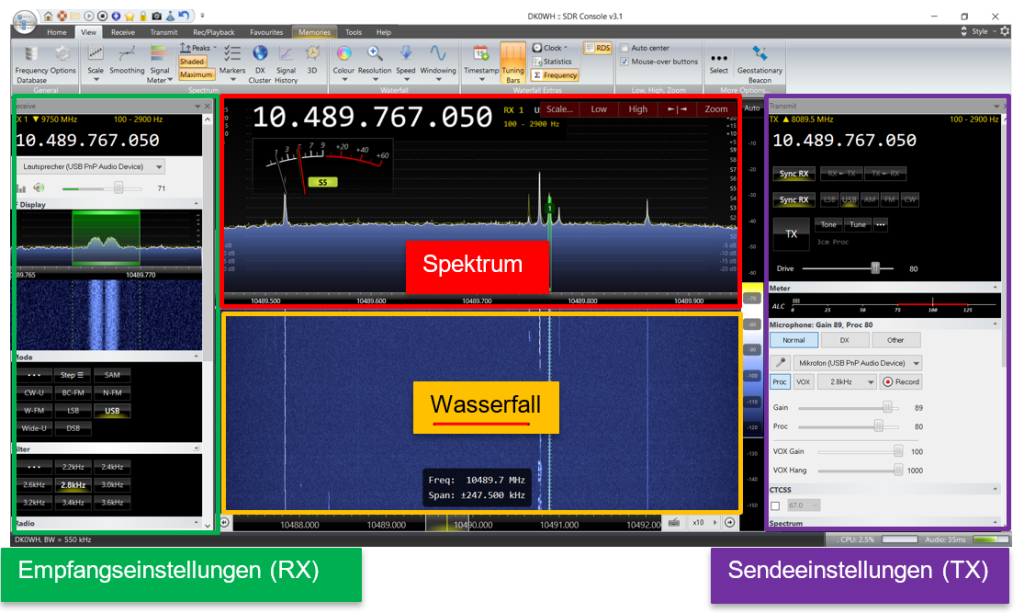Viewport: 1024px width, 613px height.
Task: Open 2.8kHz dropdown in Transmit panel
Action: 846,382
